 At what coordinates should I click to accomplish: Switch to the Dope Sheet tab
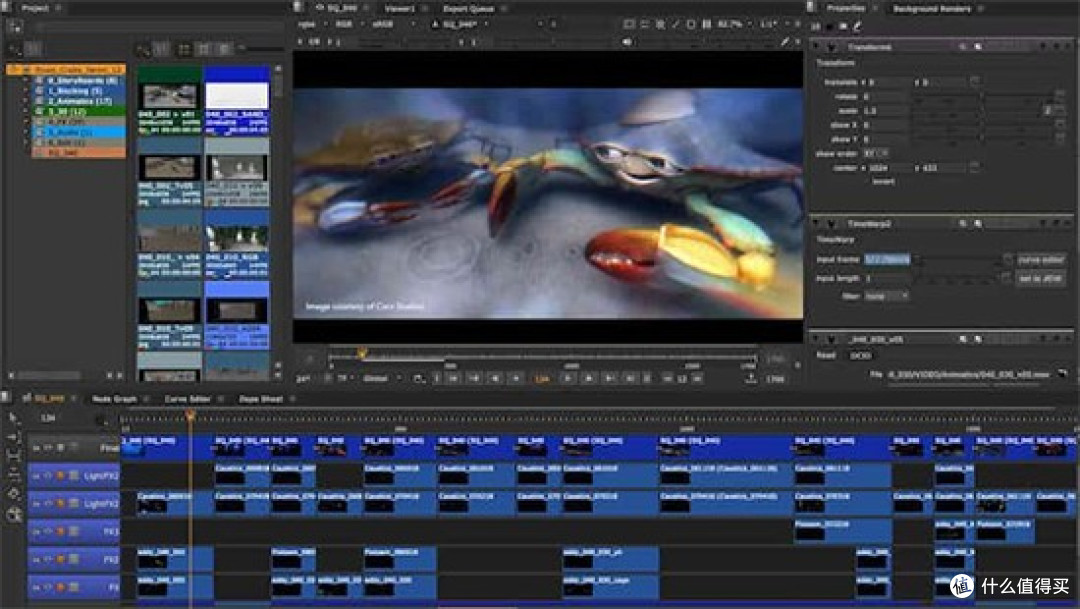point(260,399)
